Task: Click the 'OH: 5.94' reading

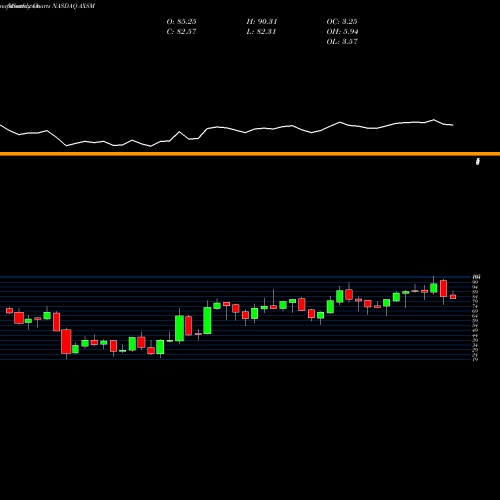Action: coord(342,32)
